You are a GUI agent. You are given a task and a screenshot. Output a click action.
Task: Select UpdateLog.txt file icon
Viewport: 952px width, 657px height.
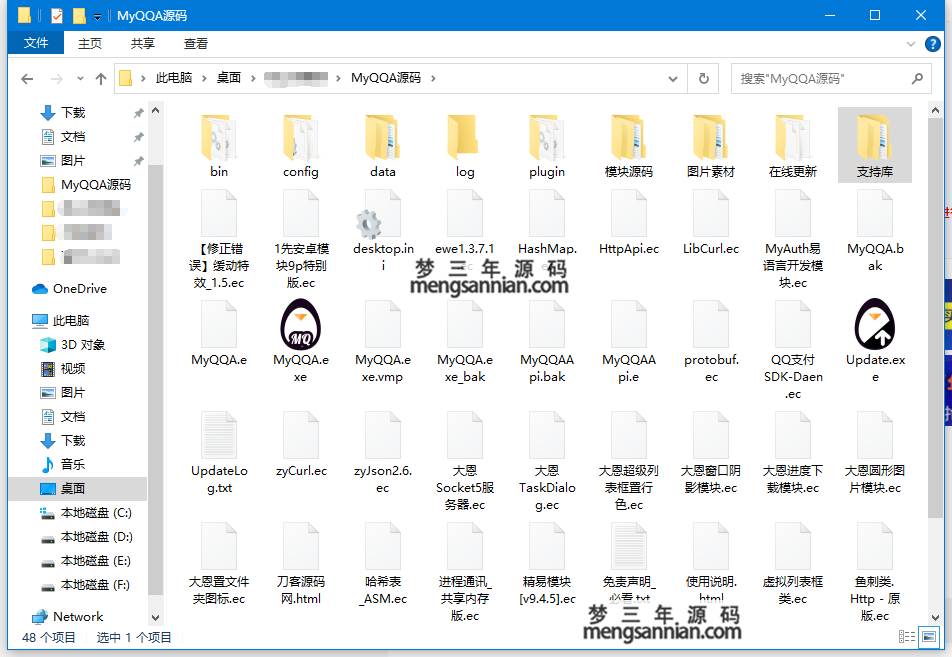(x=219, y=435)
